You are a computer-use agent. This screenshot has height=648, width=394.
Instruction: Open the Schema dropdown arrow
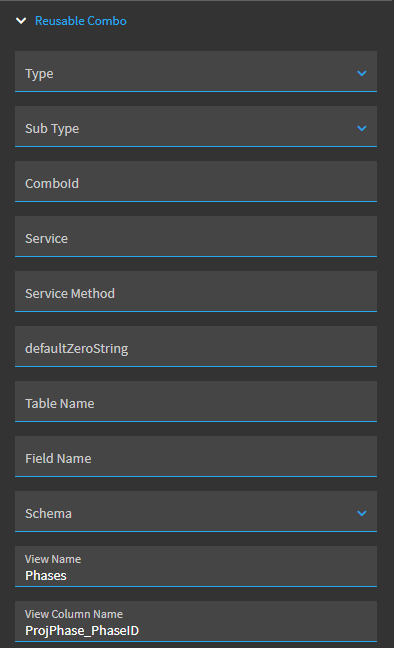pos(362,513)
